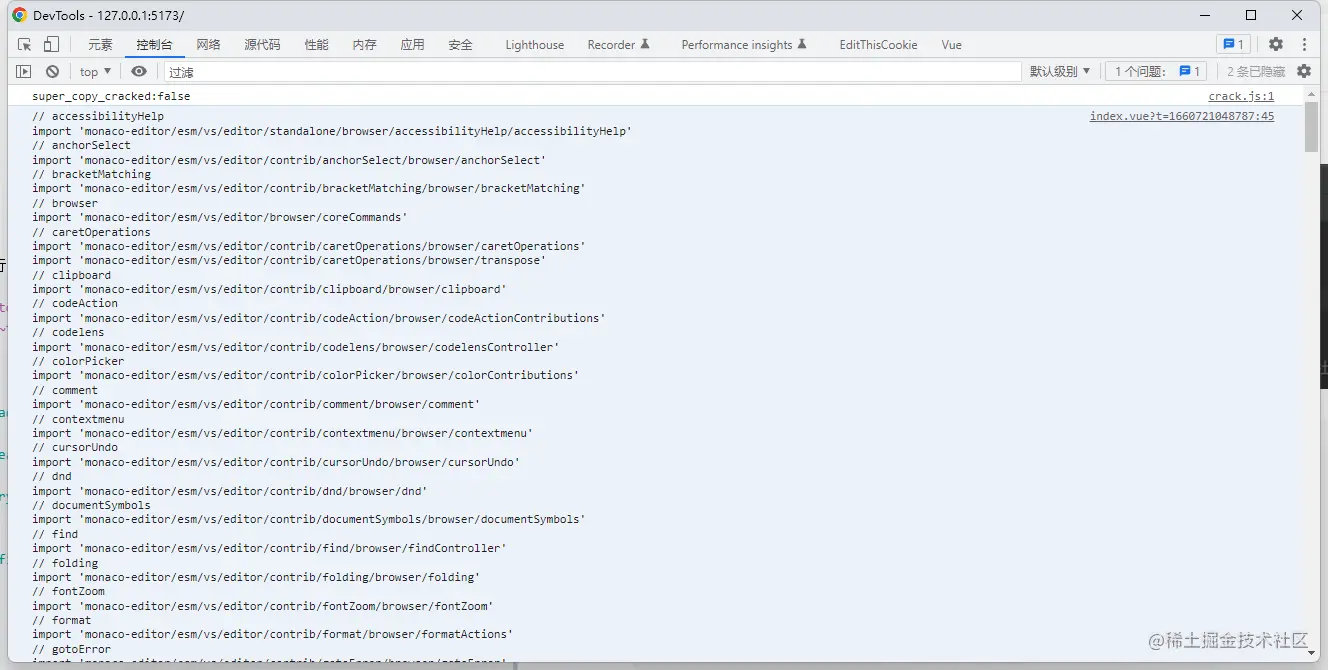Clear the console with the ban icon
Image resolution: width=1328 pixels, height=670 pixels.
52,71
